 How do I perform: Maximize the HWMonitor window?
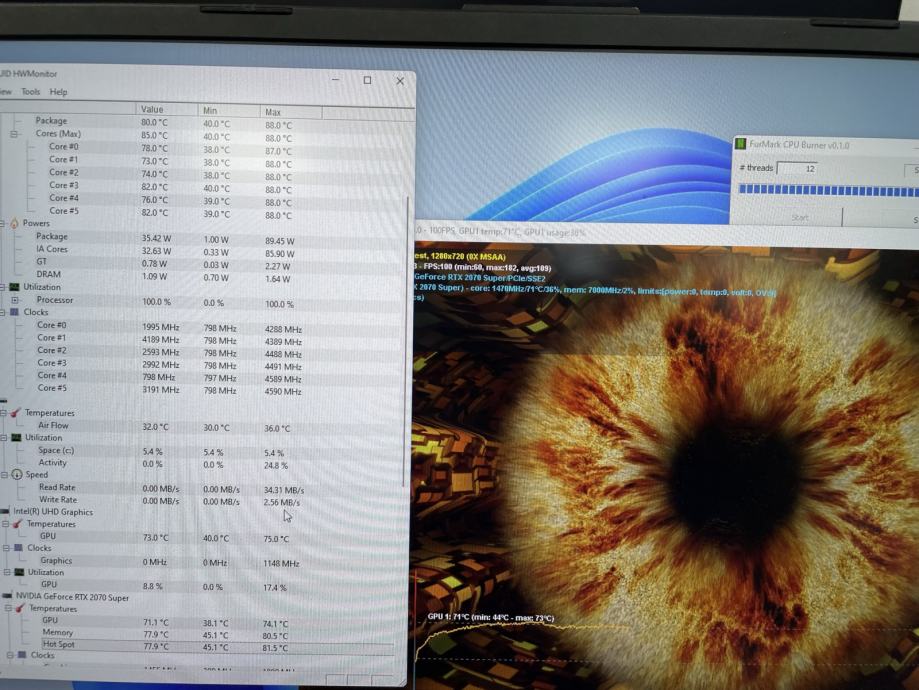coord(367,80)
